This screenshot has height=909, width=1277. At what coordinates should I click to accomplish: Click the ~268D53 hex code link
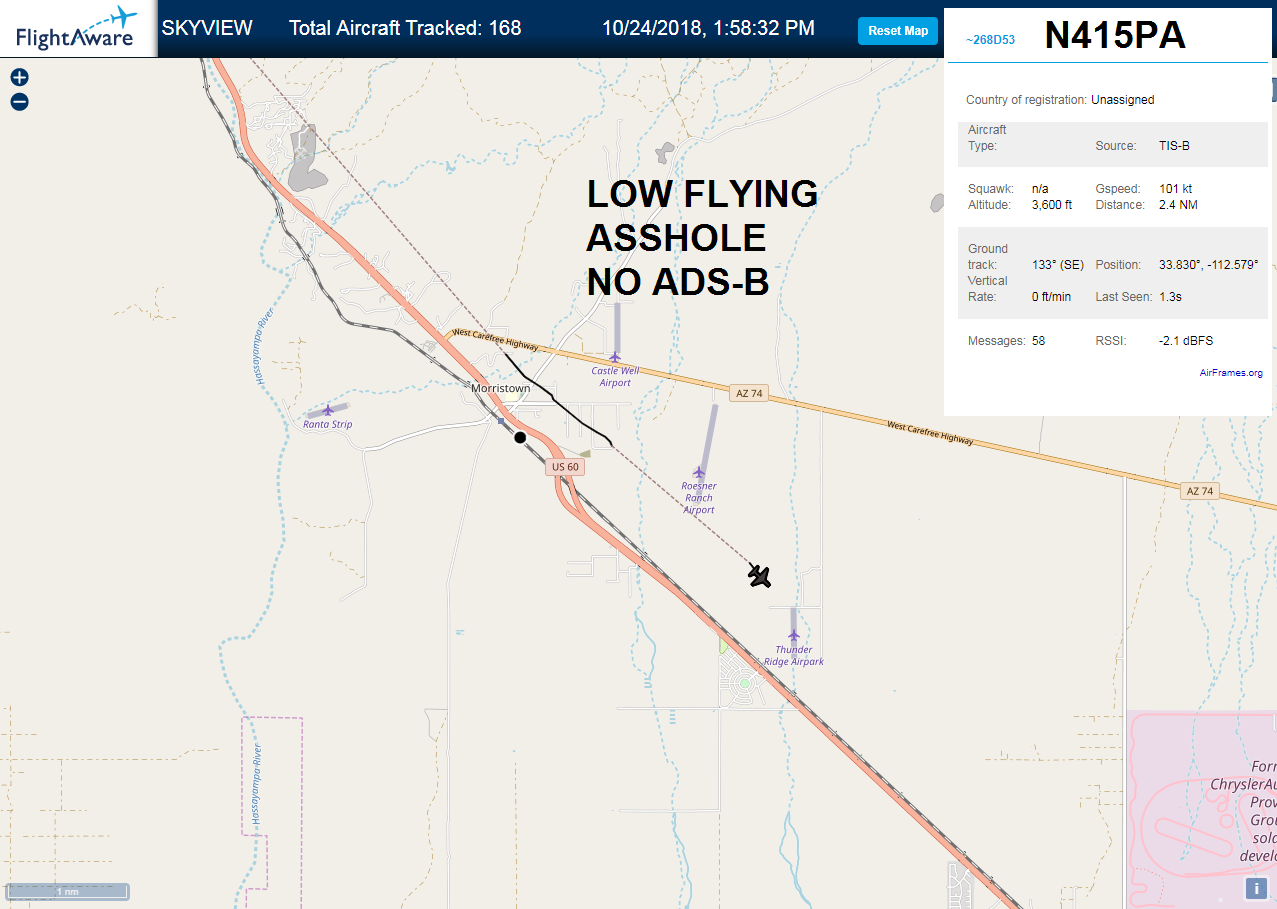click(989, 39)
